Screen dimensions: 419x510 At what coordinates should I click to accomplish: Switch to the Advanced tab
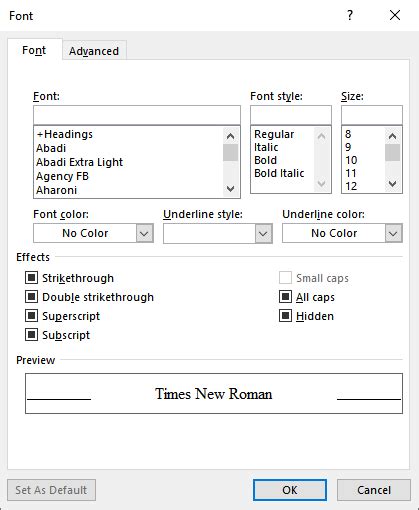coord(94,51)
